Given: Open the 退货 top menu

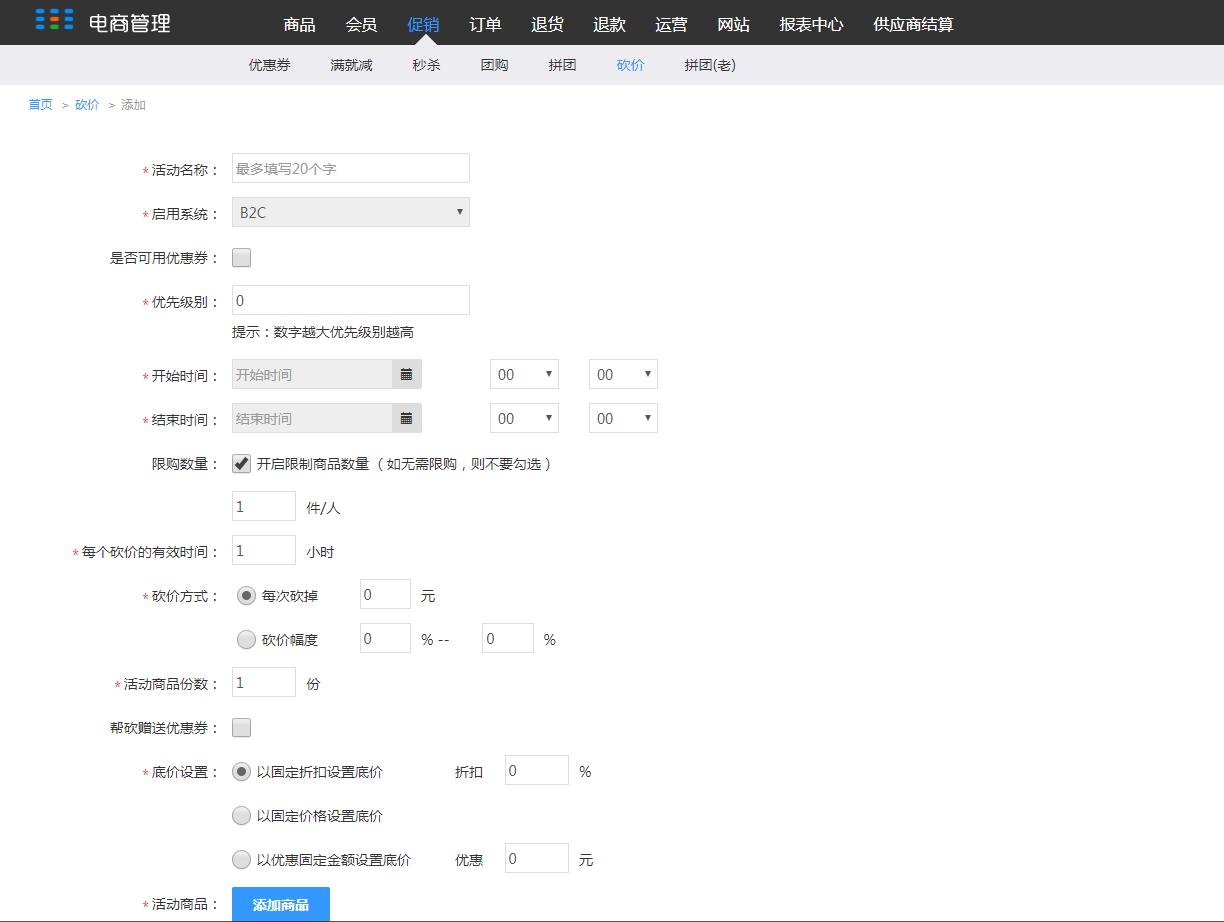Looking at the screenshot, I should pos(547,24).
